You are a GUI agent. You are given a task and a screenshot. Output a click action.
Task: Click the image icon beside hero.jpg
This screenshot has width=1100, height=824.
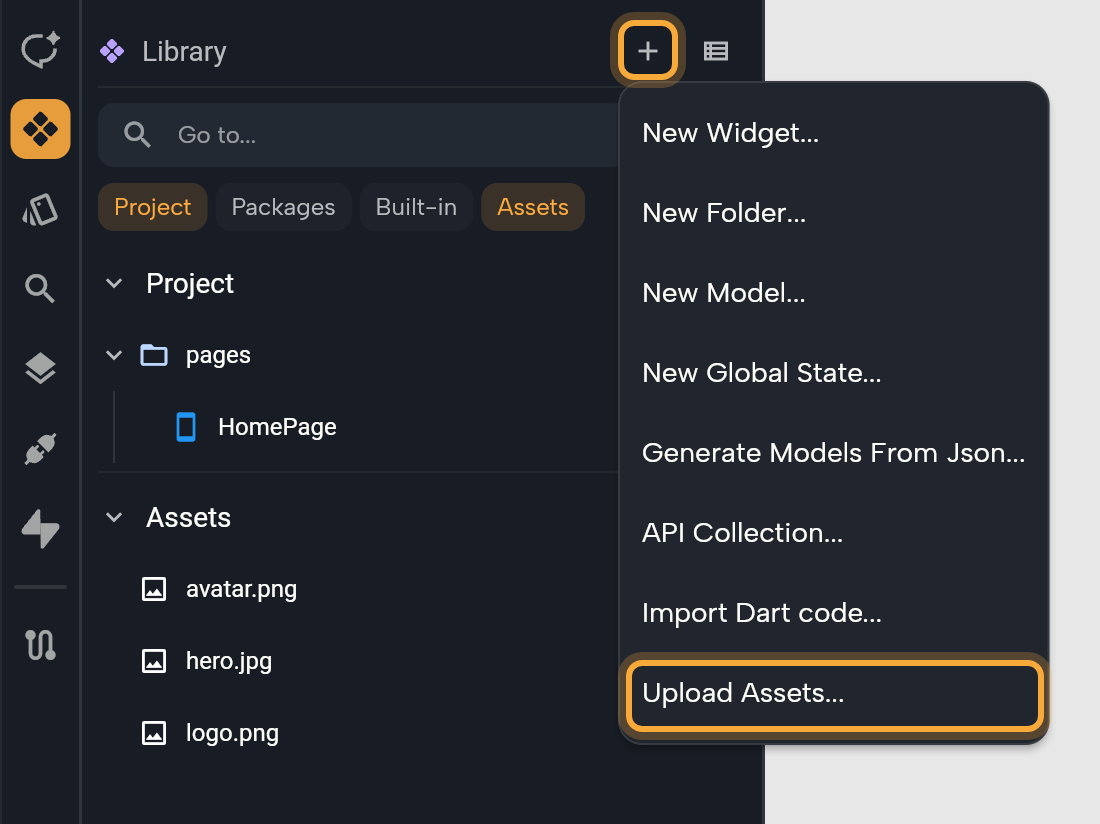click(x=154, y=661)
